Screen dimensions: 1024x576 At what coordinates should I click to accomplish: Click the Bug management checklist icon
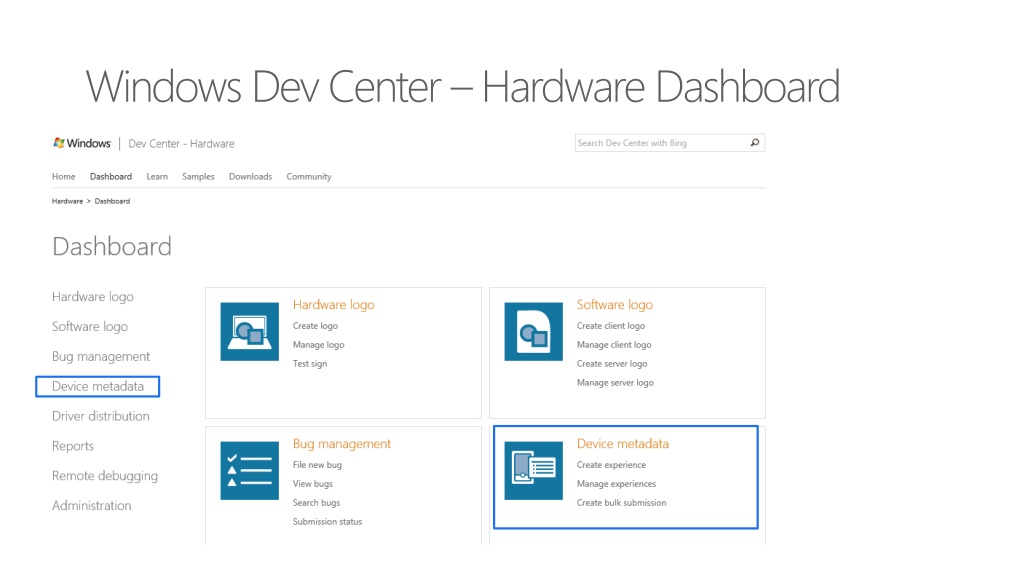249,470
